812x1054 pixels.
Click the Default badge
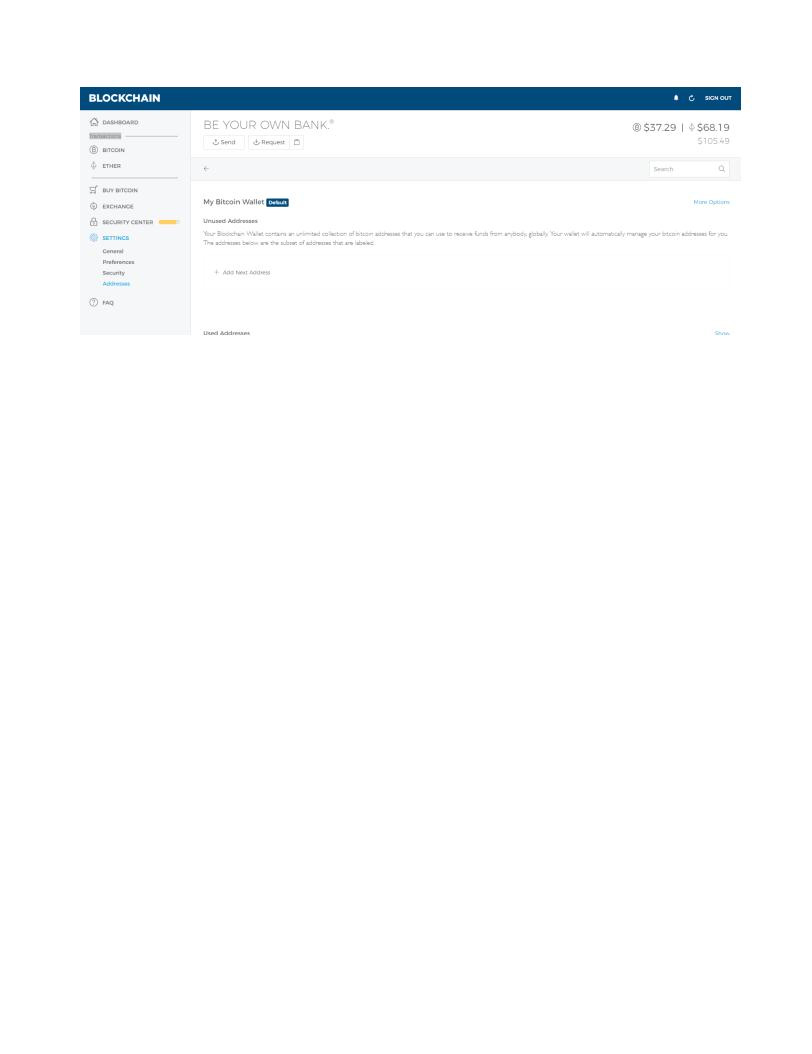(278, 202)
